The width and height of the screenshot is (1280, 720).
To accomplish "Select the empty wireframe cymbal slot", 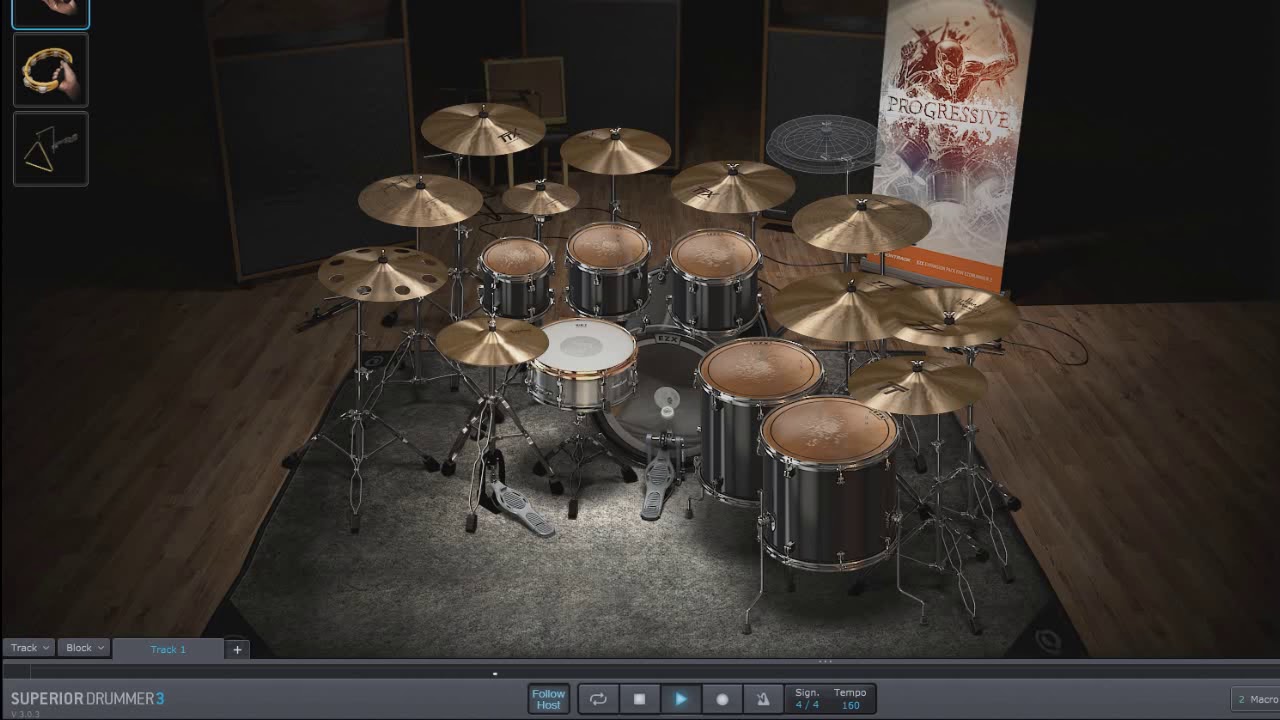I will tap(824, 144).
